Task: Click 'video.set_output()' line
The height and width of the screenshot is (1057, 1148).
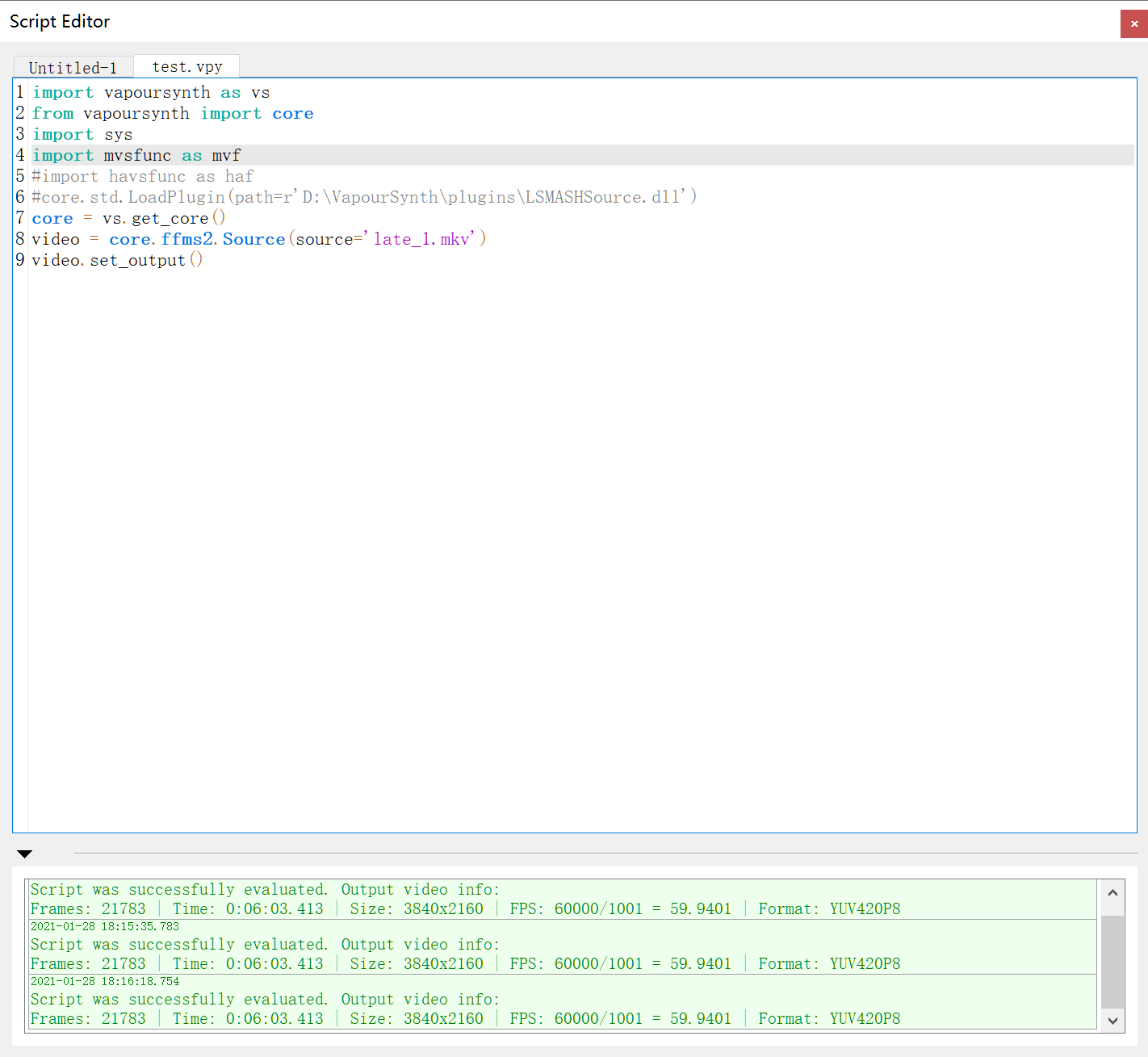Action: click(x=118, y=260)
